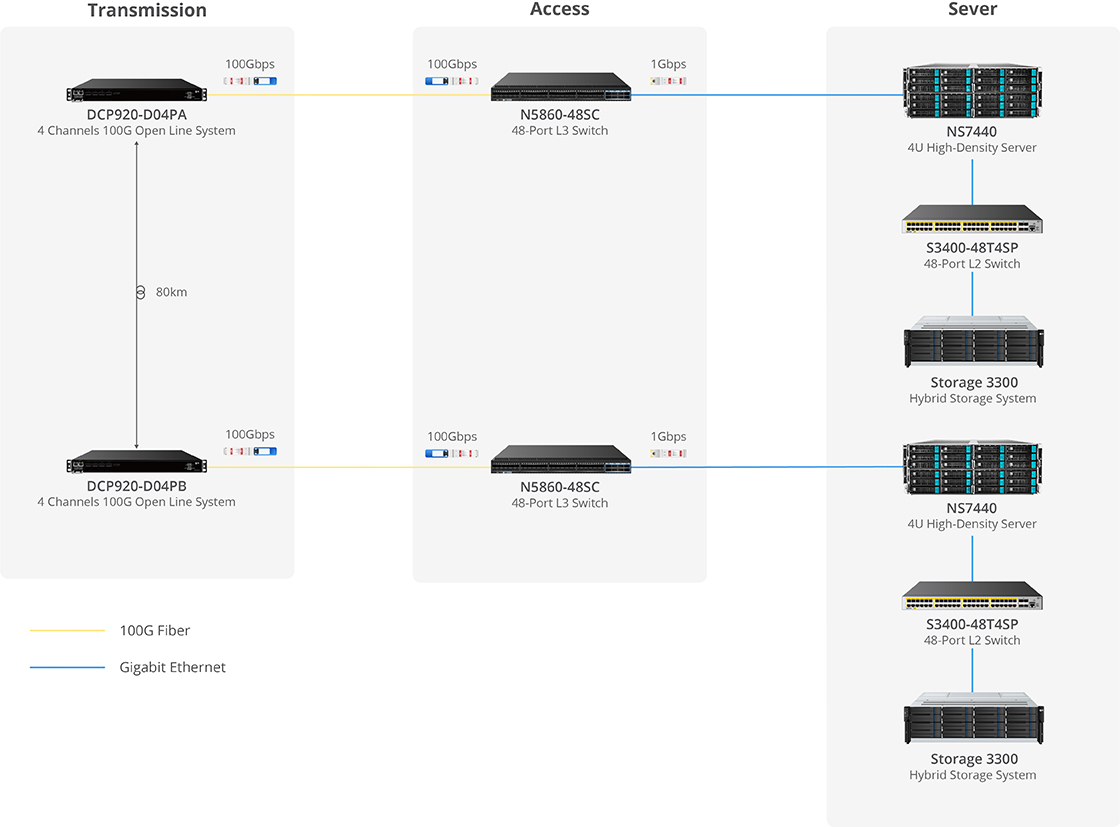Click the 100Gbps transceiver beside DCP920-D04PA
1120x827 pixels.
[250, 81]
